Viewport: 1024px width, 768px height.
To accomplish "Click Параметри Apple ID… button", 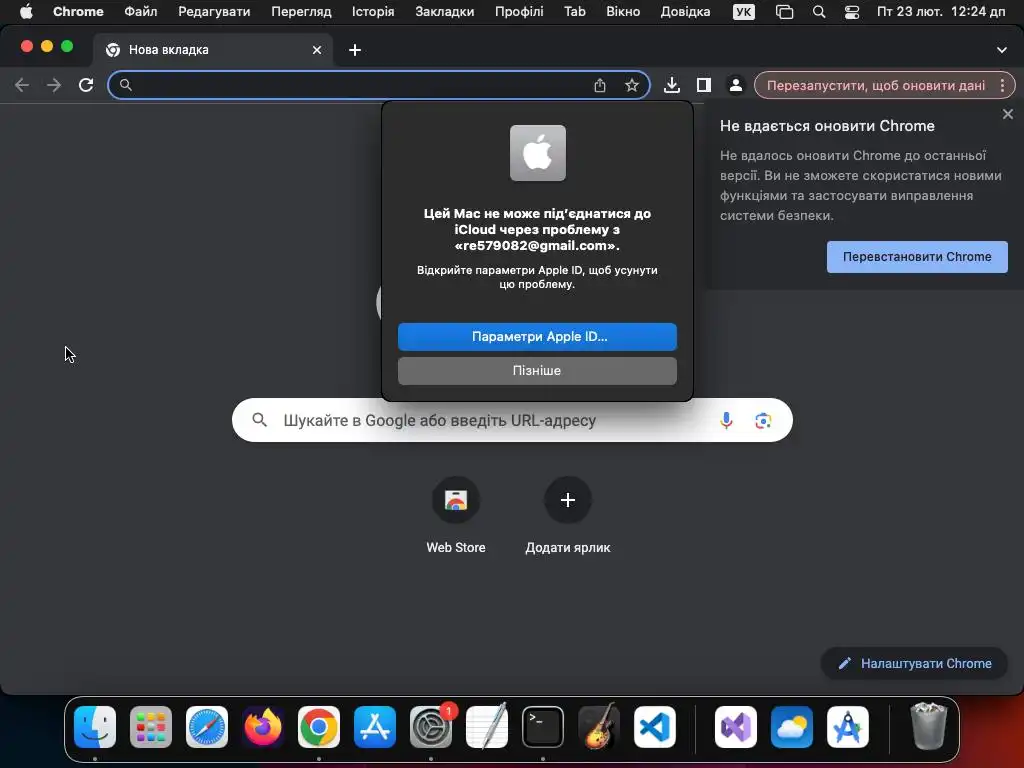I will point(537,336).
